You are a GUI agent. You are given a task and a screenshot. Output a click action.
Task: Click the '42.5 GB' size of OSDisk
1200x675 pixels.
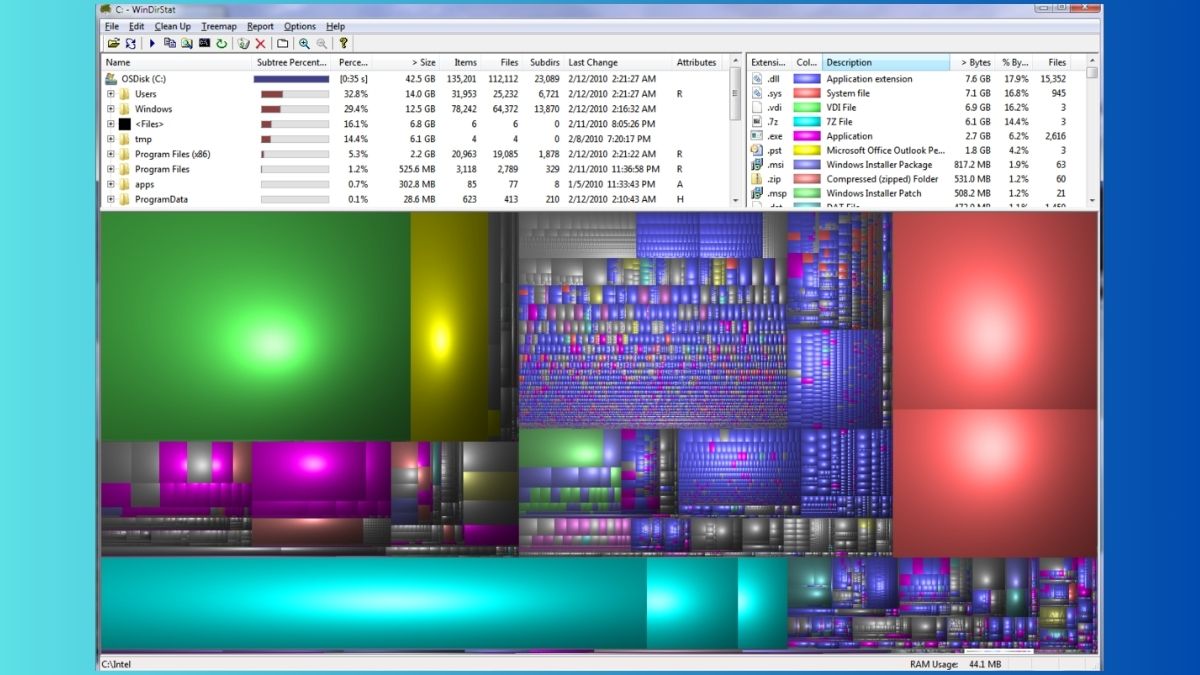(420, 78)
